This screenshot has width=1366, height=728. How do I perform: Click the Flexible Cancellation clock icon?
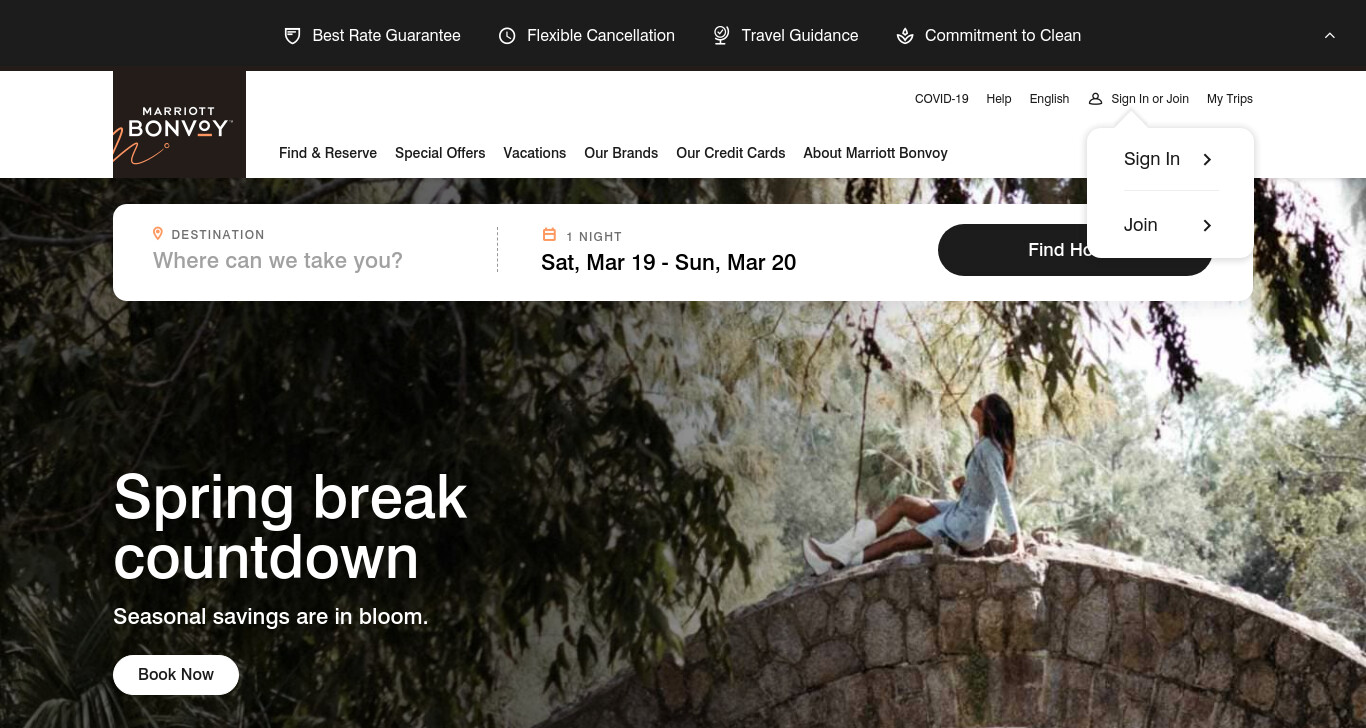click(x=507, y=36)
